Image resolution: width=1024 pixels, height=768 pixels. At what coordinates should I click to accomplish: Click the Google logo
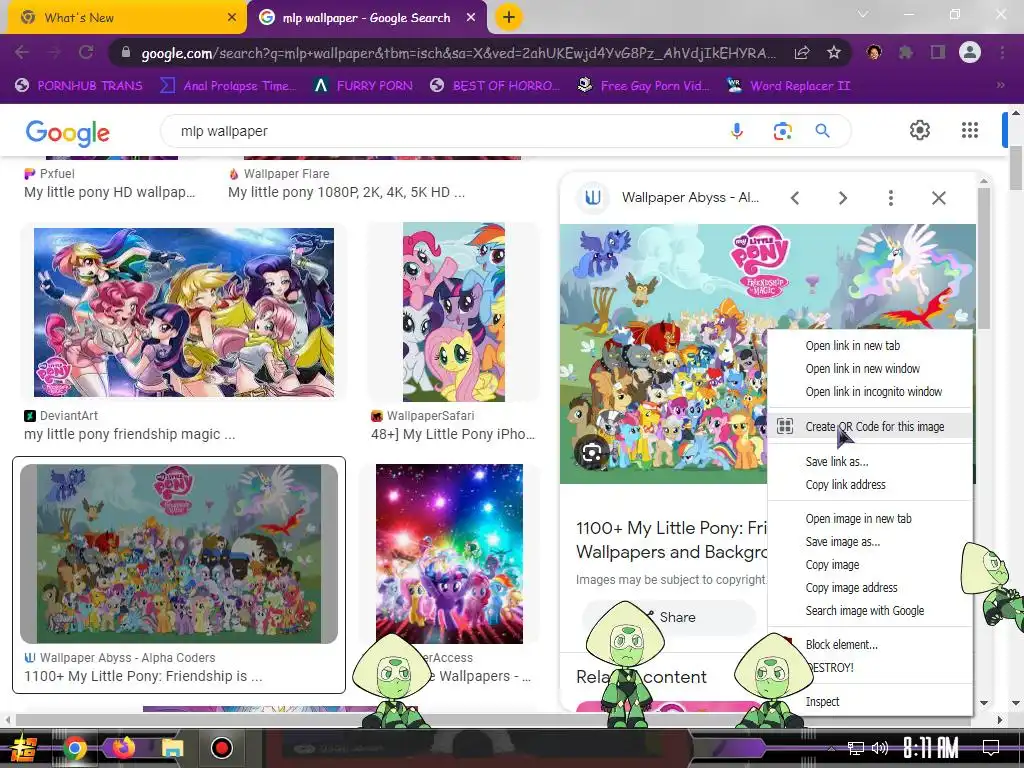pos(67,133)
